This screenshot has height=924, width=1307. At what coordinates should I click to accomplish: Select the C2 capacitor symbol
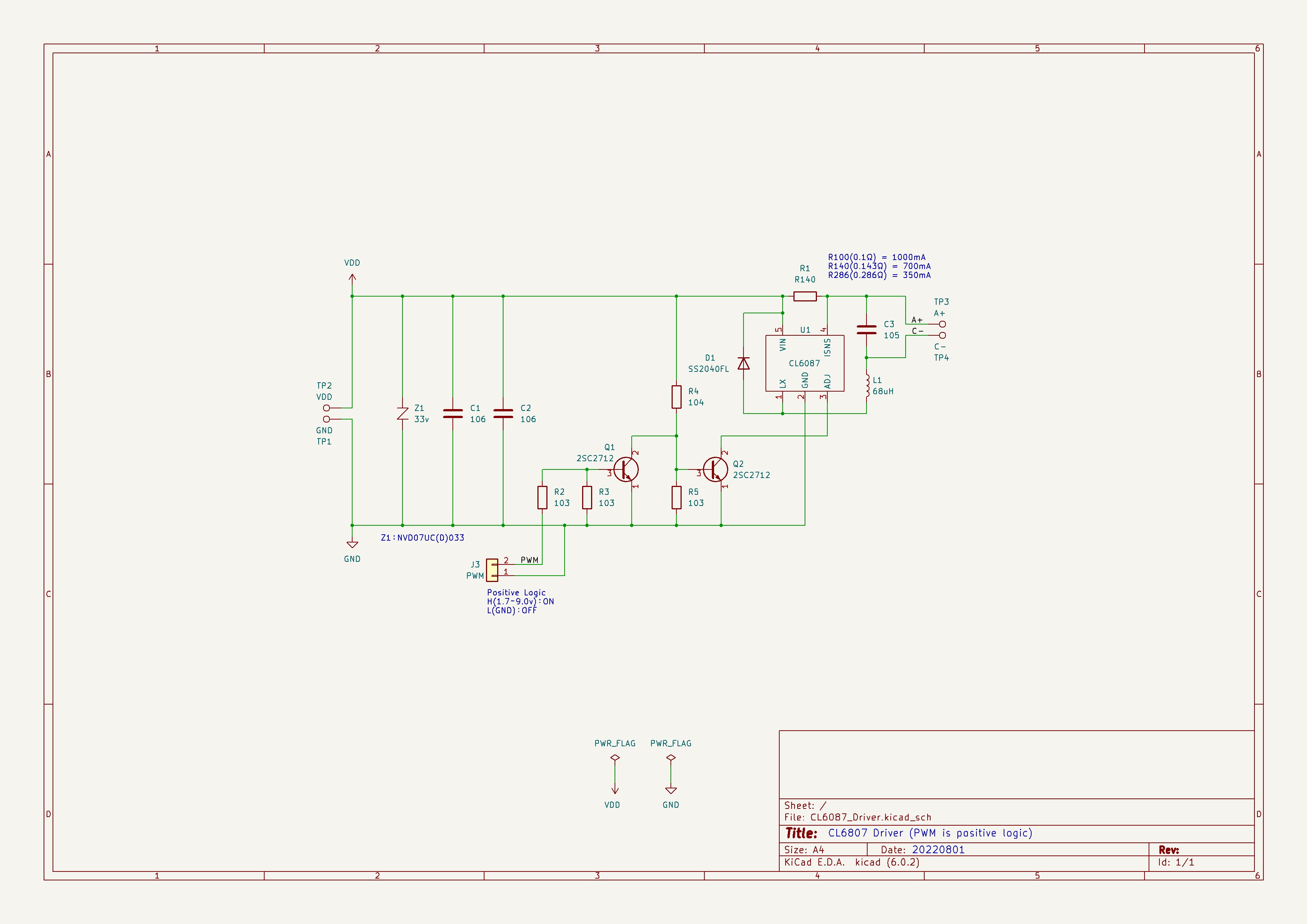click(503, 414)
